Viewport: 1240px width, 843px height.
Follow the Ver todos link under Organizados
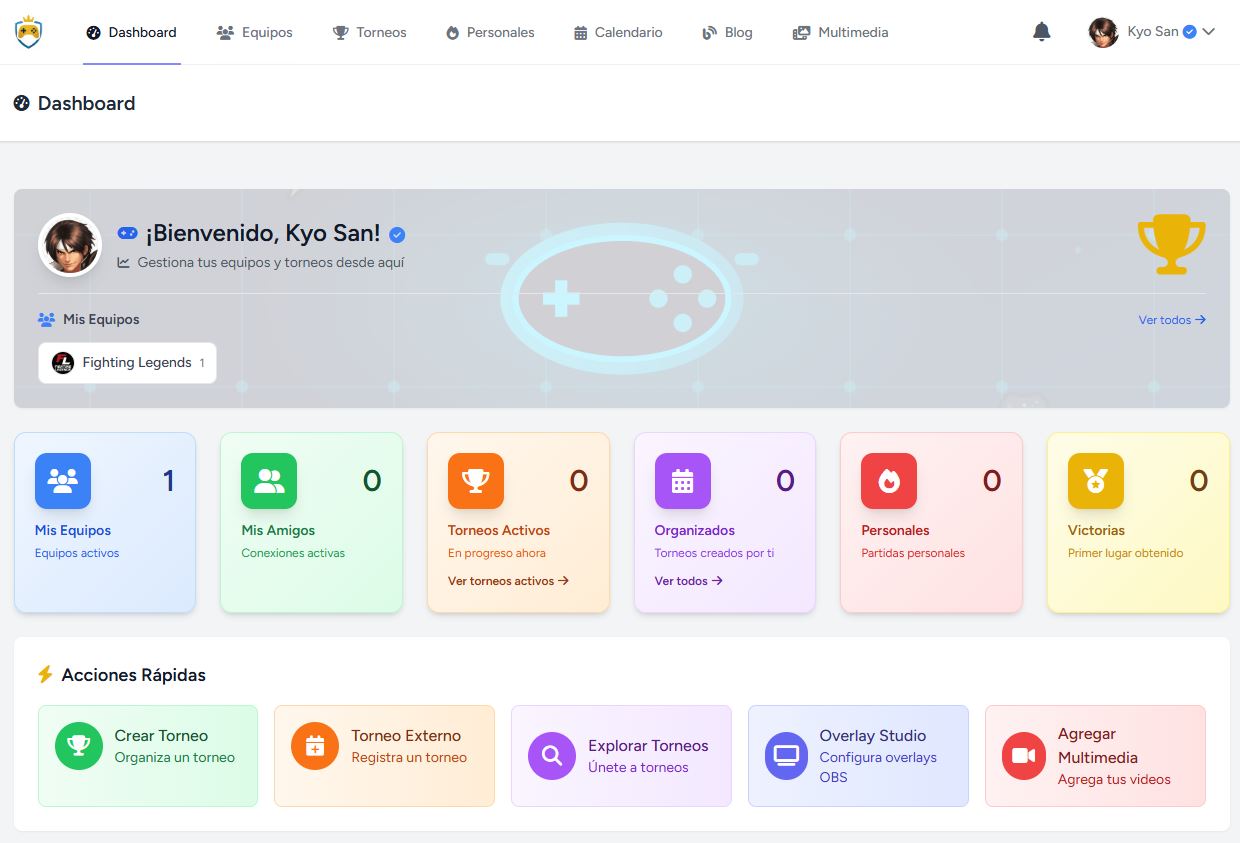(x=688, y=581)
